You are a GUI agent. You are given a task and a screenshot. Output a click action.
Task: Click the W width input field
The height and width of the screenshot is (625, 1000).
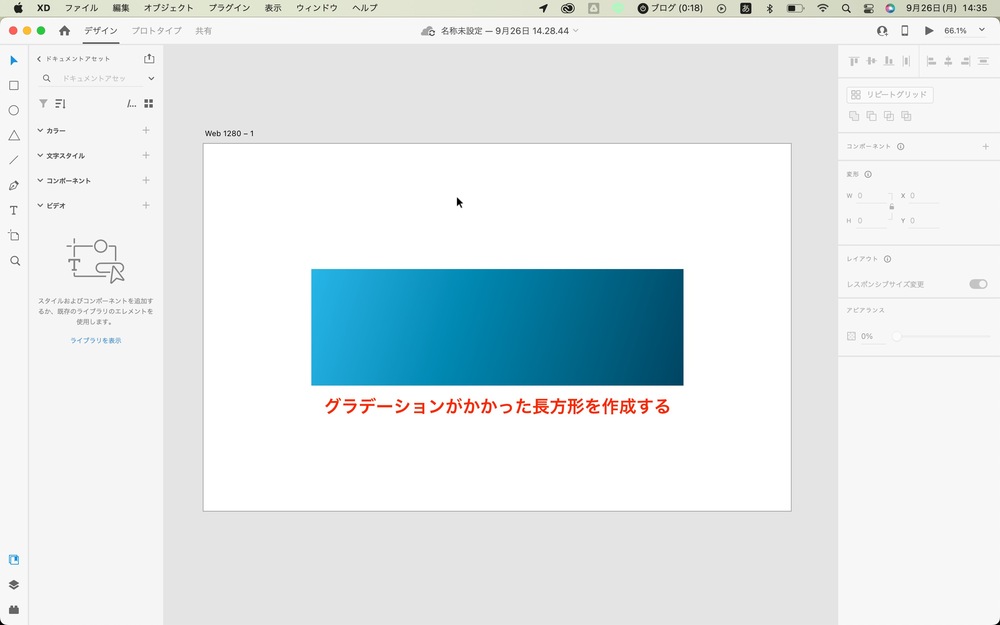871,196
